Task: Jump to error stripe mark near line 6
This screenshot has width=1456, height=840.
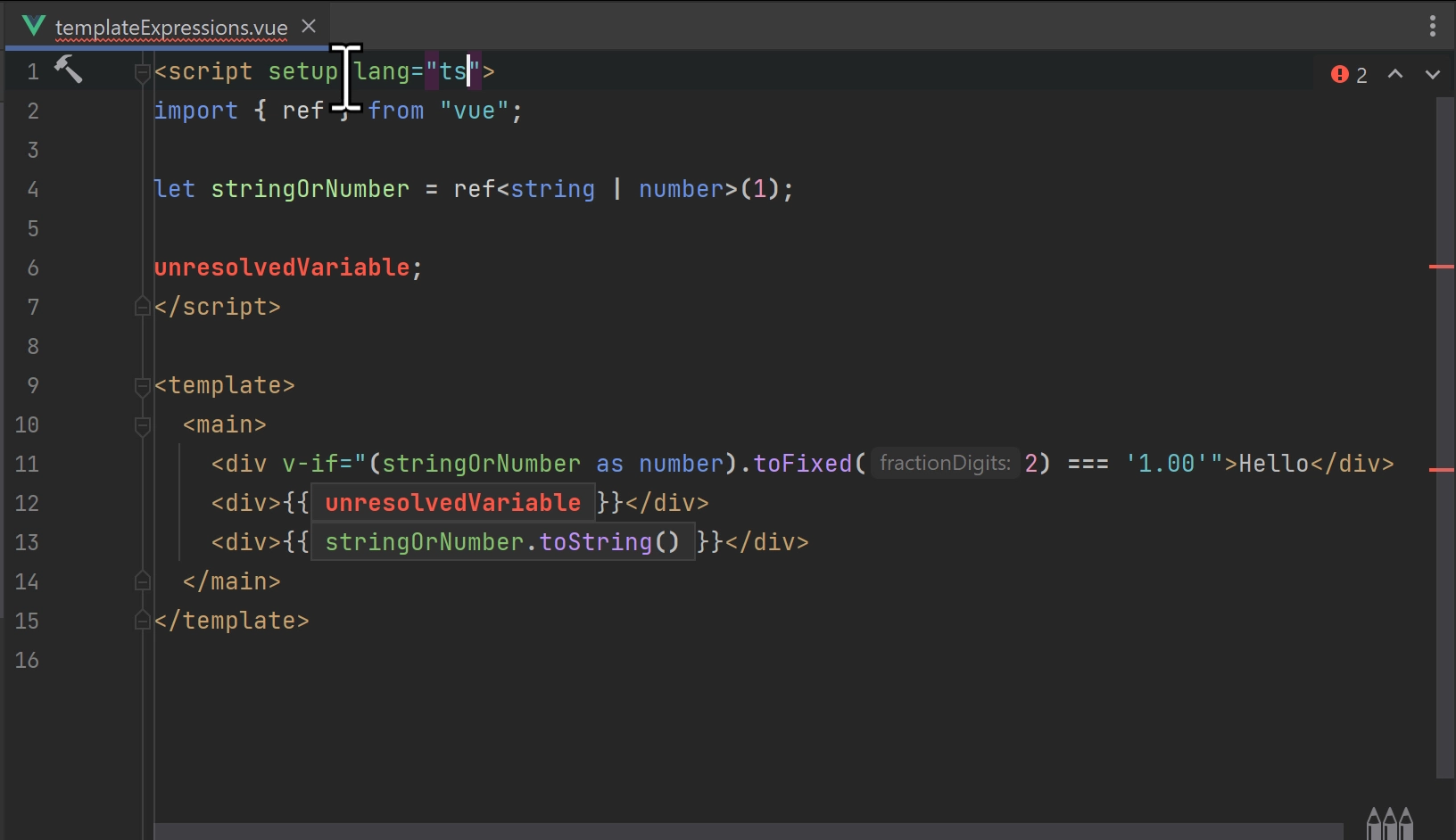Action: pos(1442,267)
